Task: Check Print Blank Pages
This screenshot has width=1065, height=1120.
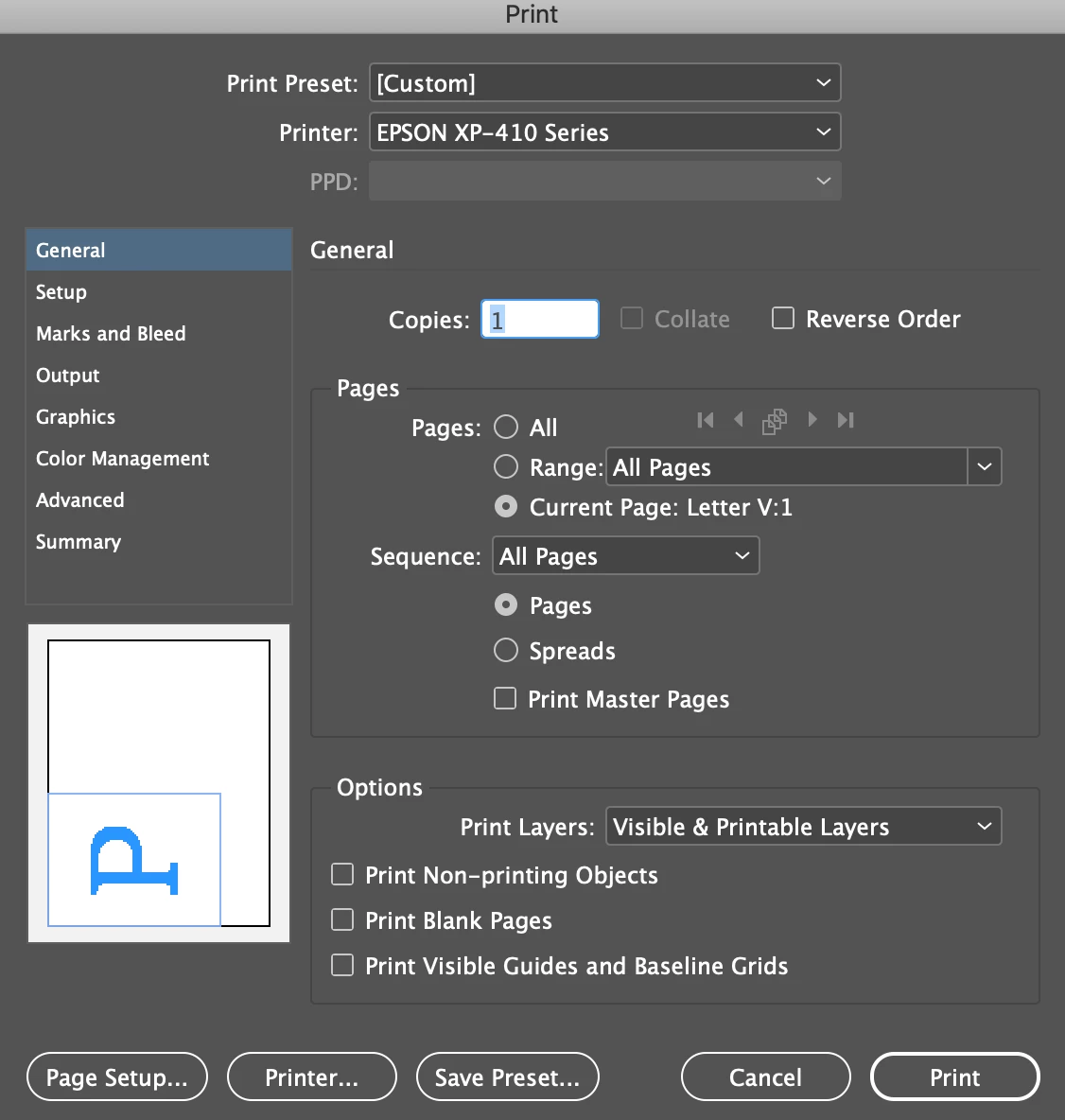Action: [x=342, y=919]
